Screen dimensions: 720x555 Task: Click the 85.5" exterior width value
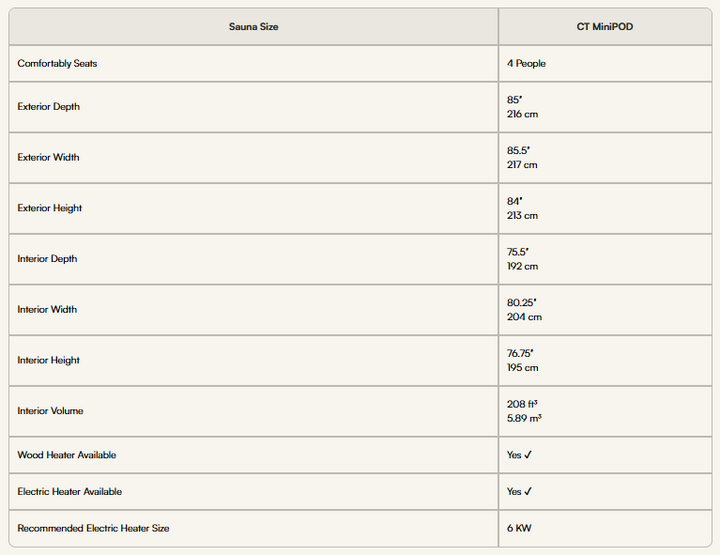[518, 150]
